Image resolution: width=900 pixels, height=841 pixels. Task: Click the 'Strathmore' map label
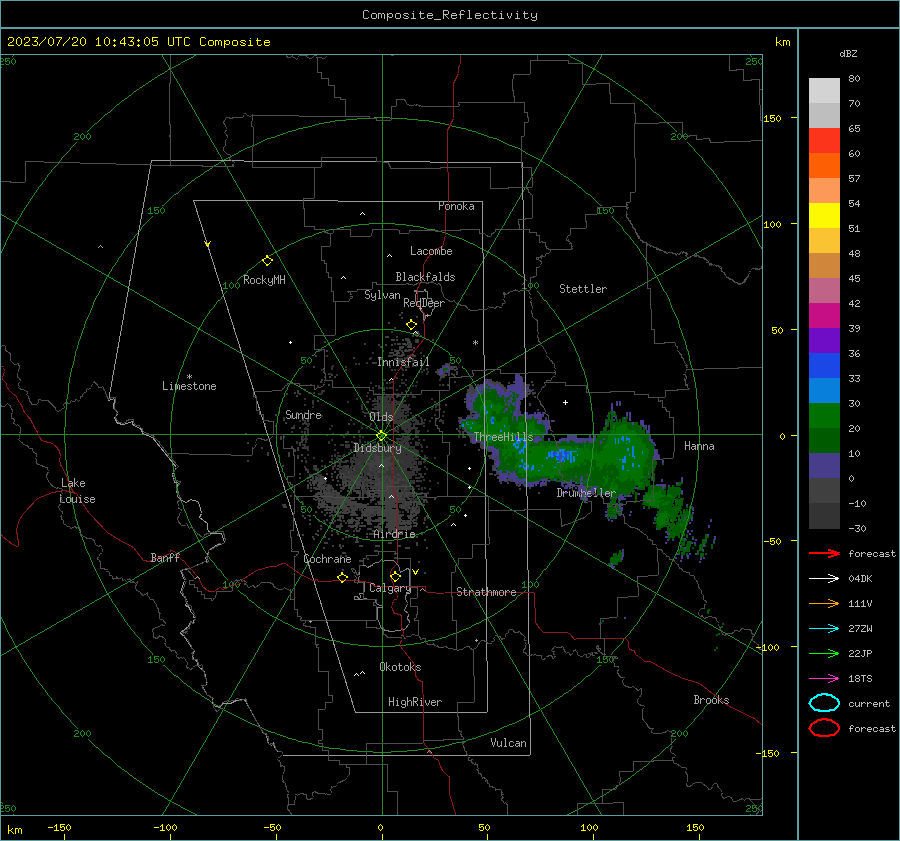[486, 592]
